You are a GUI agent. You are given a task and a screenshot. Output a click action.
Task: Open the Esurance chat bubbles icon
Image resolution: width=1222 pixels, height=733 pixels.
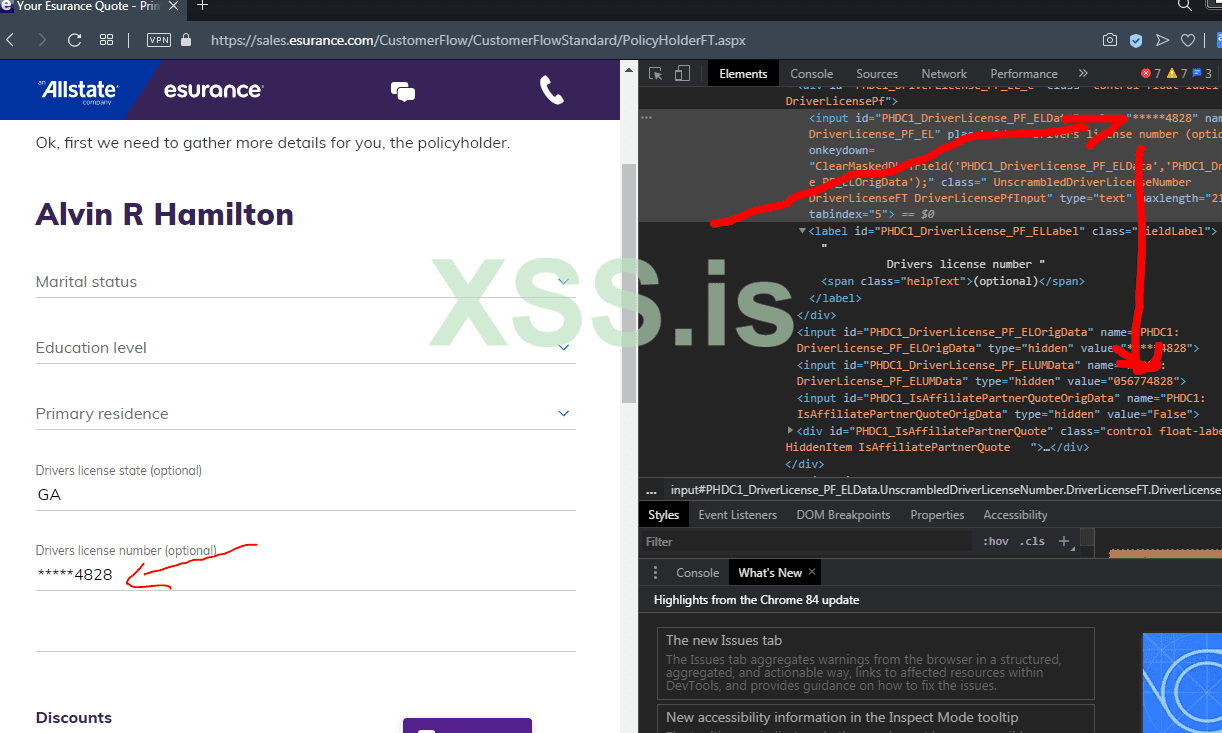click(403, 92)
